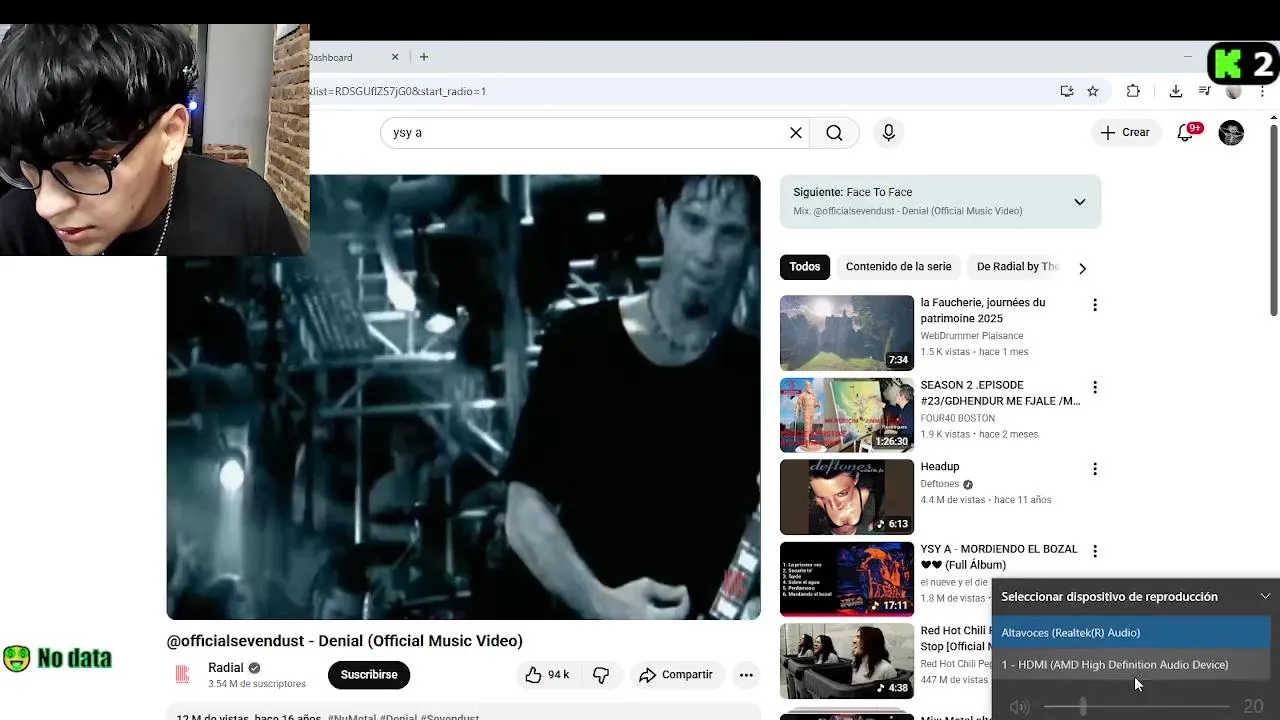1280x720 pixels.
Task: Open the Radial channel name
Action: point(226,668)
